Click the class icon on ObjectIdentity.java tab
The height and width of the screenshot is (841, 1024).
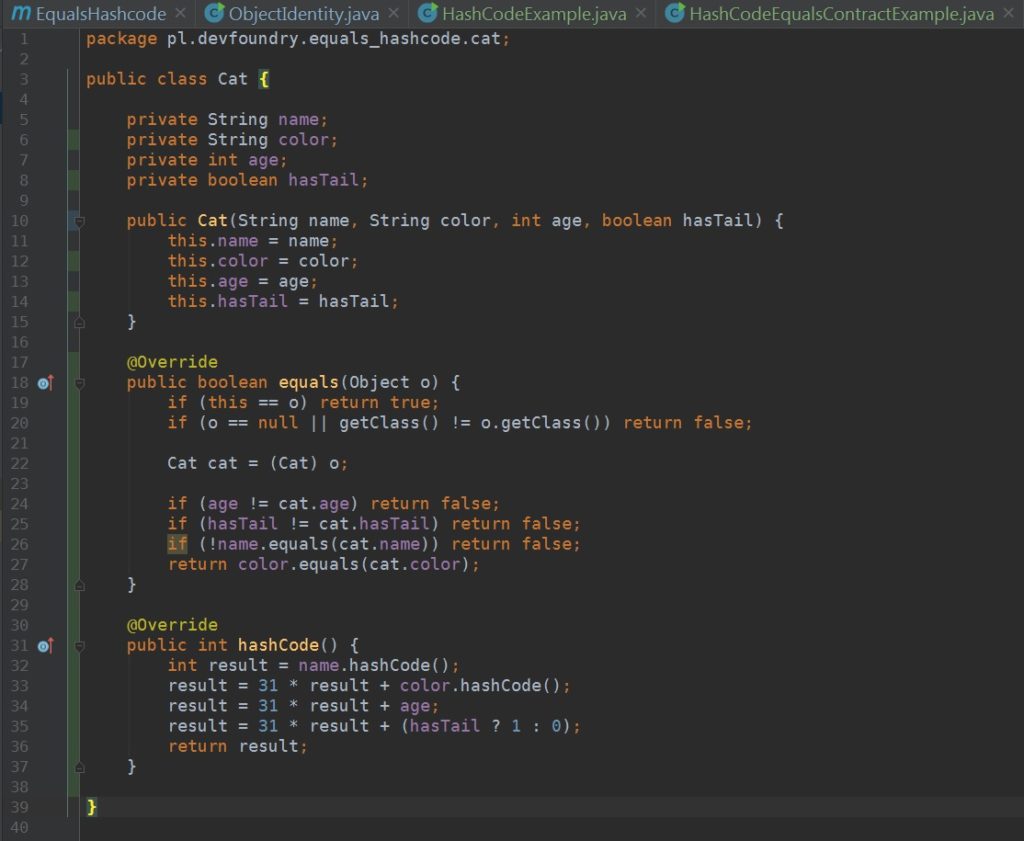(214, 12)
